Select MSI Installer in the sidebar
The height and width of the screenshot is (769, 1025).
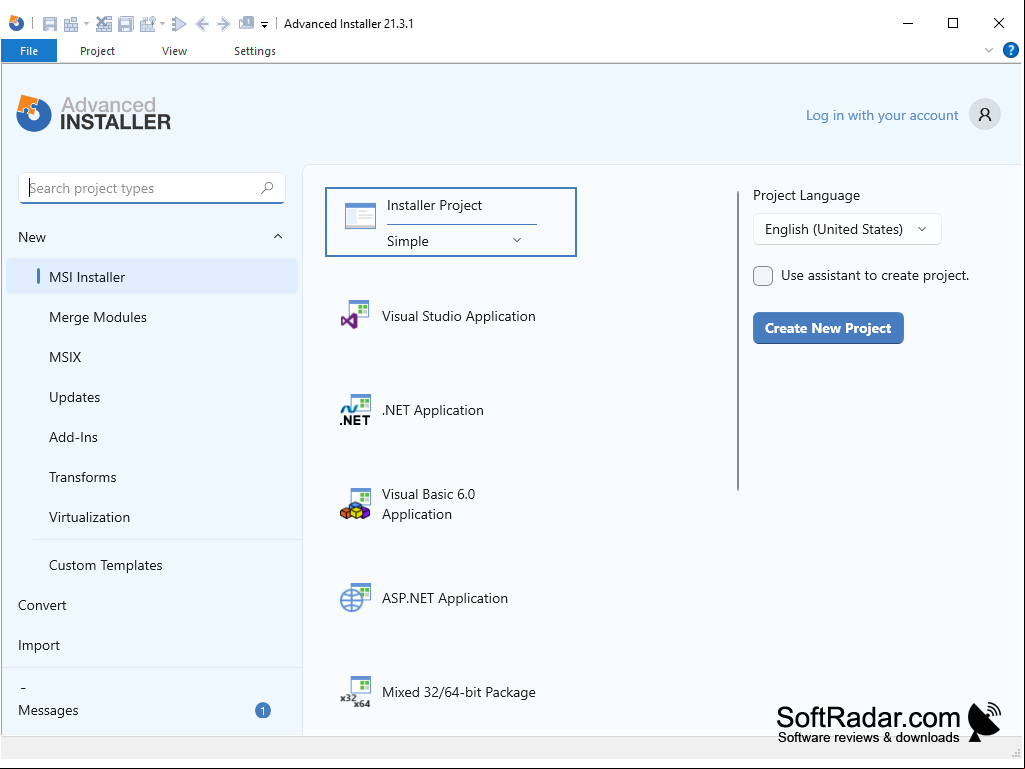tap(152, 277)
